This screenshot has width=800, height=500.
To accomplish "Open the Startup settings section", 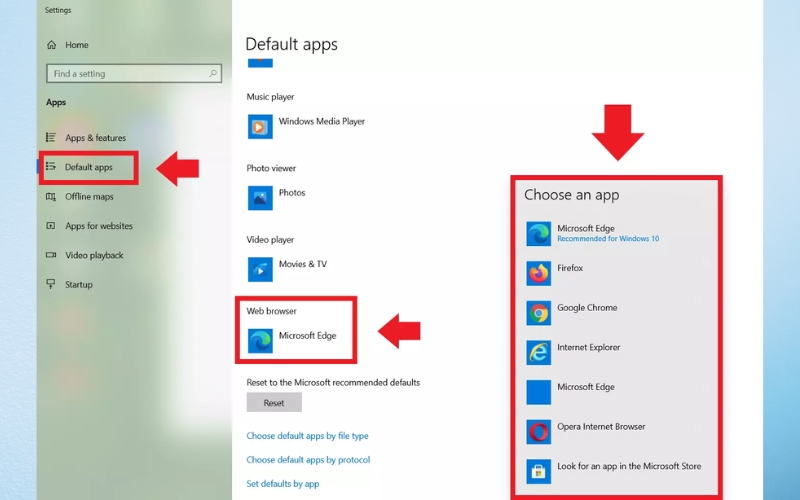I will [x=78, y=285].
